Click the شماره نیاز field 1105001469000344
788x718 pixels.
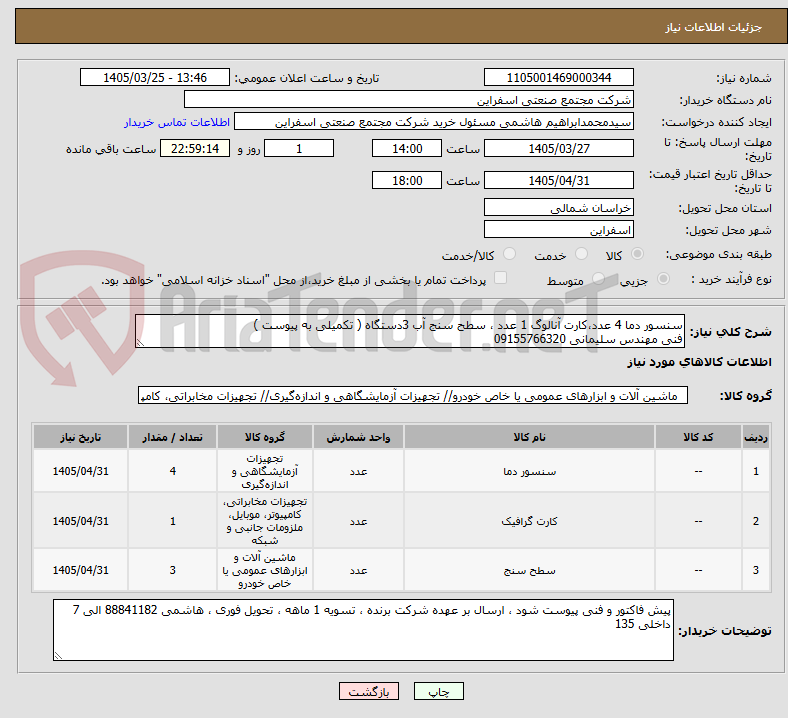click(x=558, y=77)
